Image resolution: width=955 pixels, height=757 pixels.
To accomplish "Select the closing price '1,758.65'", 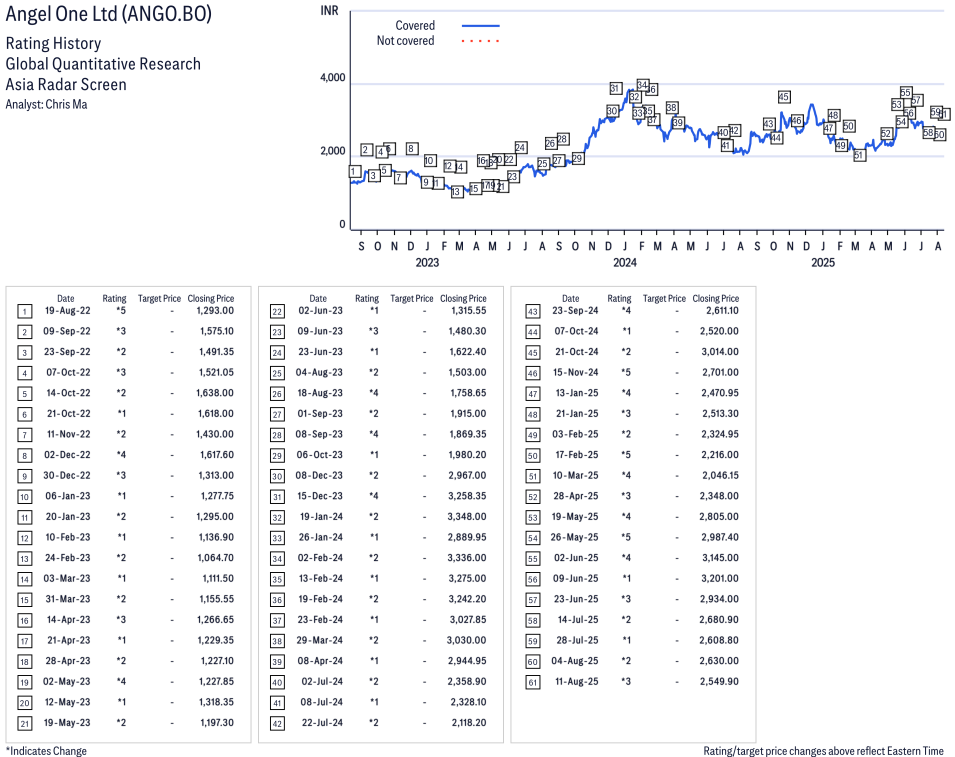I will coord(468,393).
